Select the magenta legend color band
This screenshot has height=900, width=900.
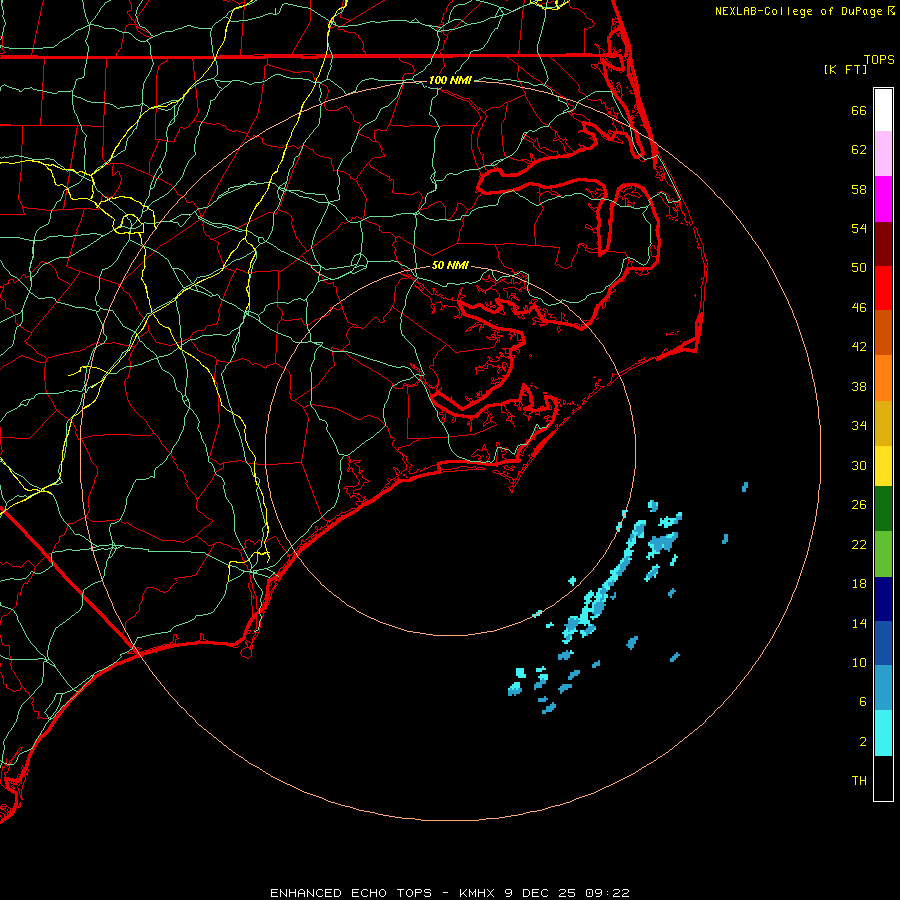[883, 199]
